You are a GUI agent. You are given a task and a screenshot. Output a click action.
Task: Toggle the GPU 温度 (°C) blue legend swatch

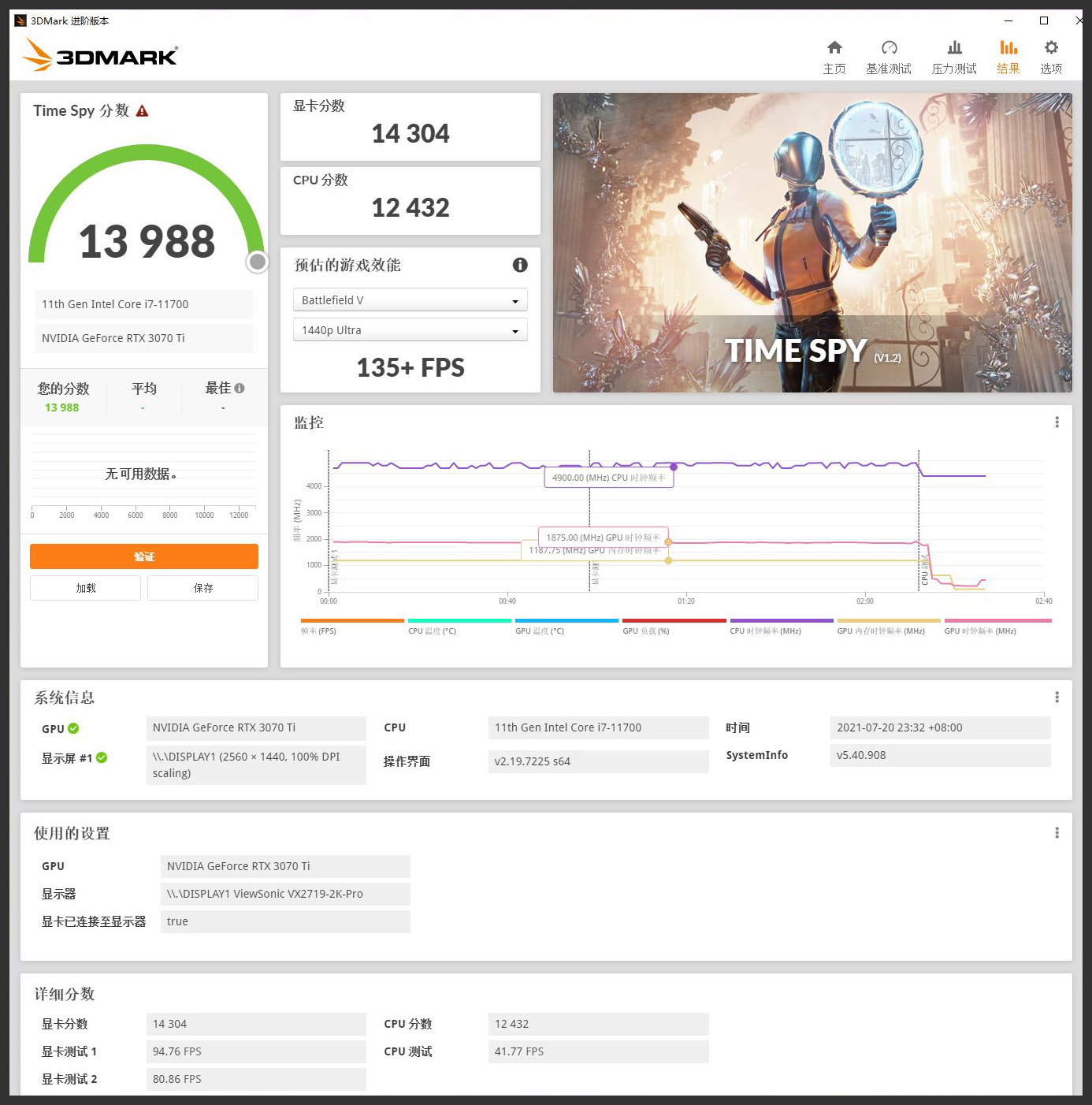[566, 621]
